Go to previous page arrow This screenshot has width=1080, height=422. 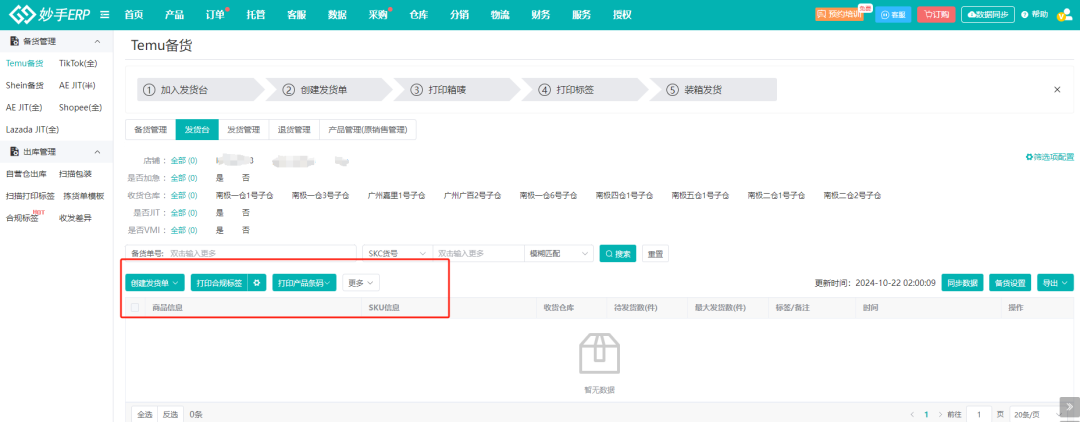click(913, 414)
